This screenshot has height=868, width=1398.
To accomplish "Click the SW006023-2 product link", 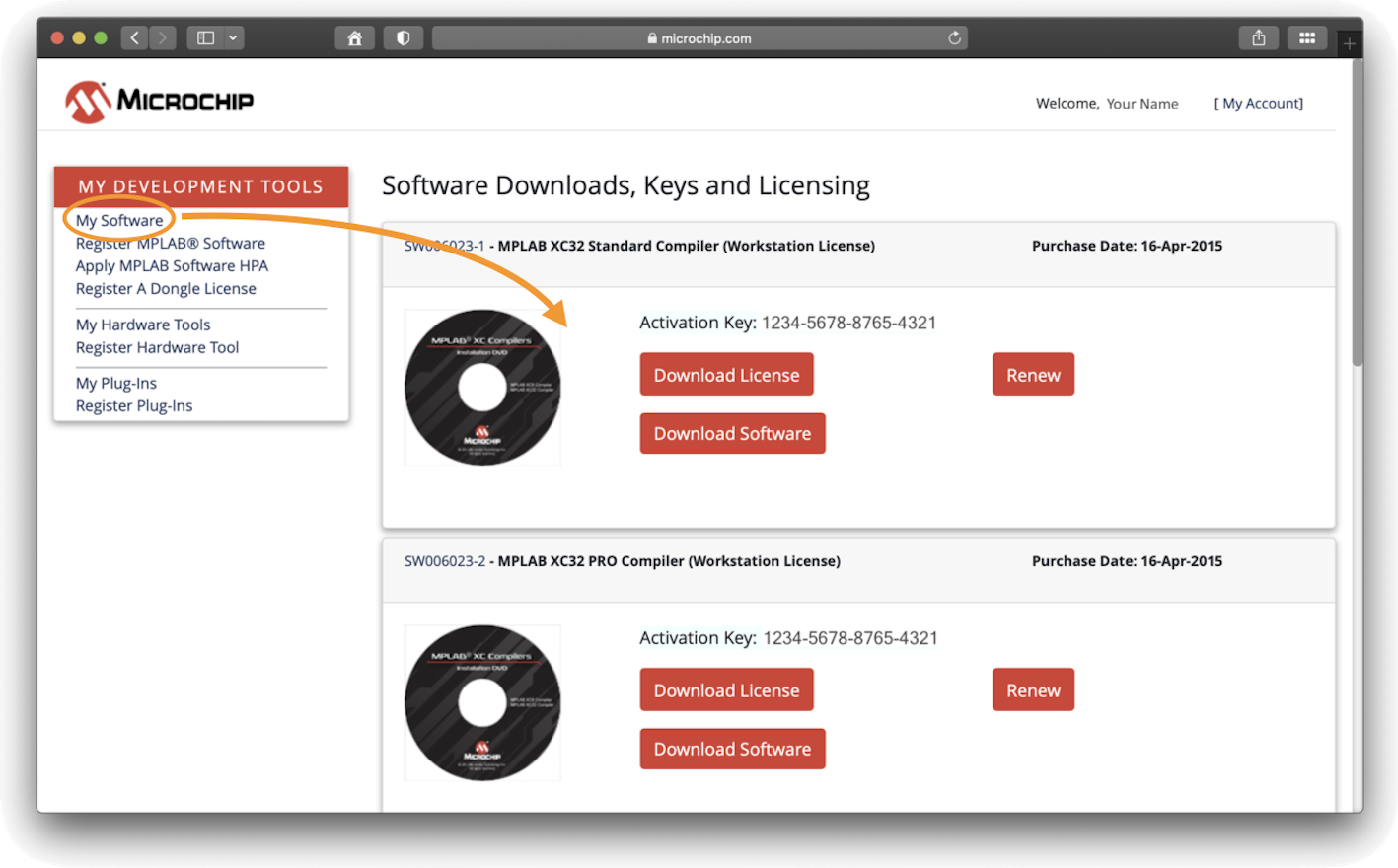I will [445, 561].
